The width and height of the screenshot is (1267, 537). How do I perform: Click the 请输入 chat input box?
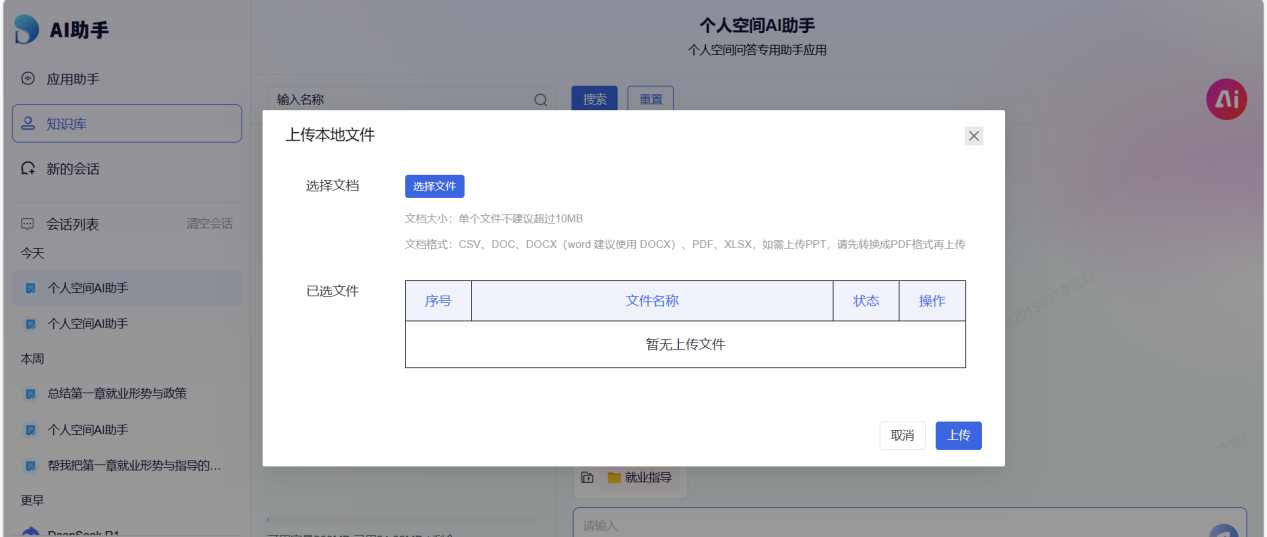[x=880, y=525]
